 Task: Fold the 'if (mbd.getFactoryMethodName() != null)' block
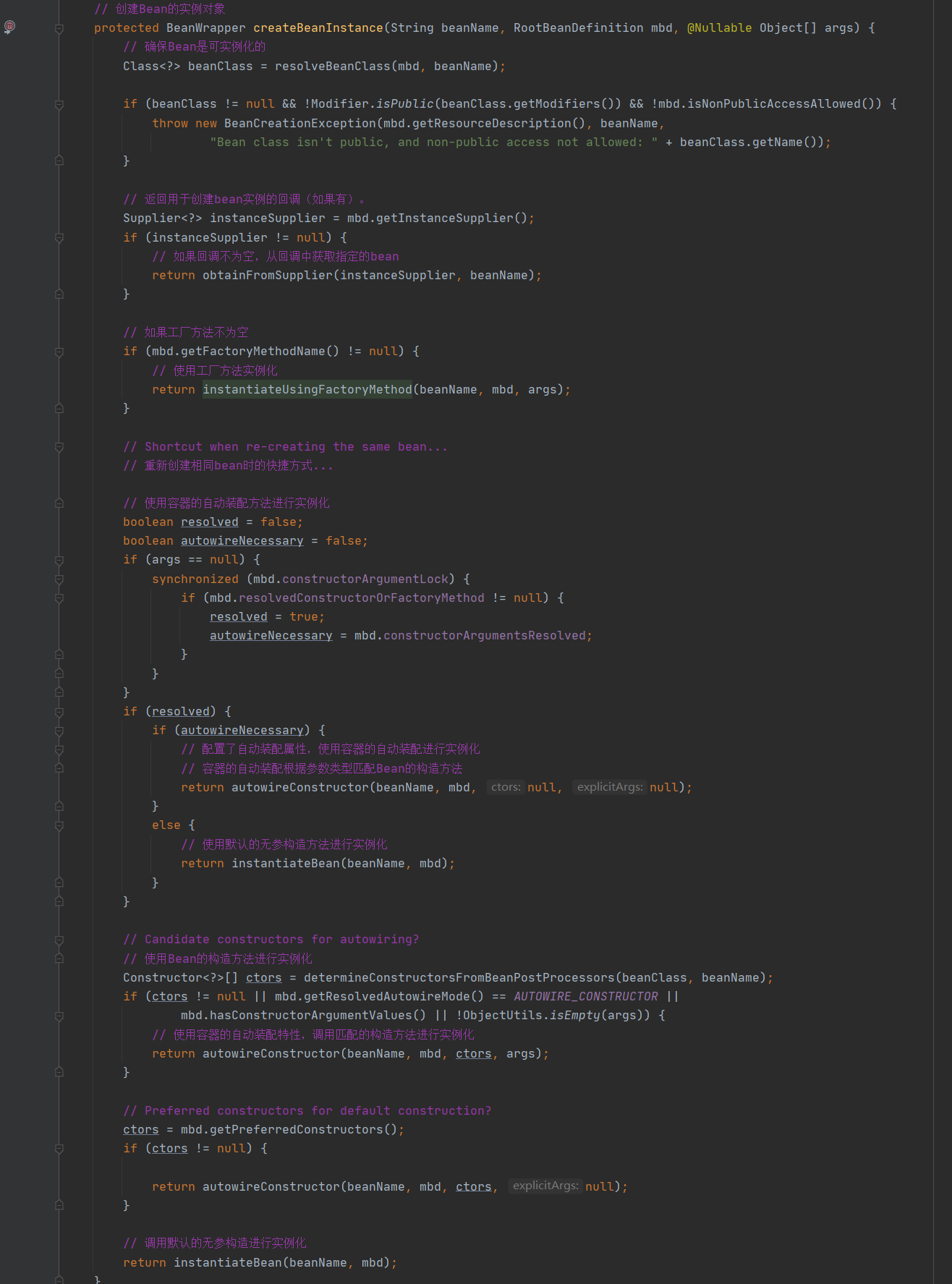pos(59,352)
